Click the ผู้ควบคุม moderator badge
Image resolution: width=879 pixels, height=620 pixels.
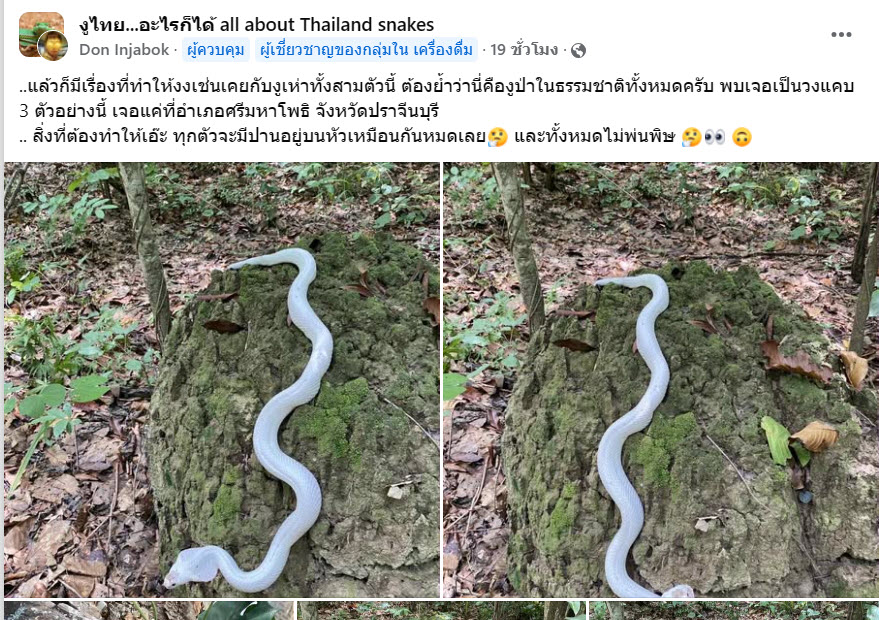point(216,50)
